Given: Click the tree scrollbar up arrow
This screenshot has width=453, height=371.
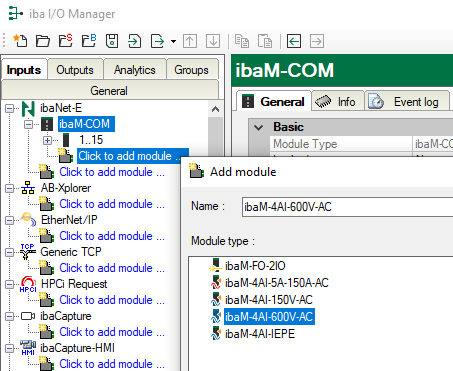Looking at the screenshot, I should (215, 109).
